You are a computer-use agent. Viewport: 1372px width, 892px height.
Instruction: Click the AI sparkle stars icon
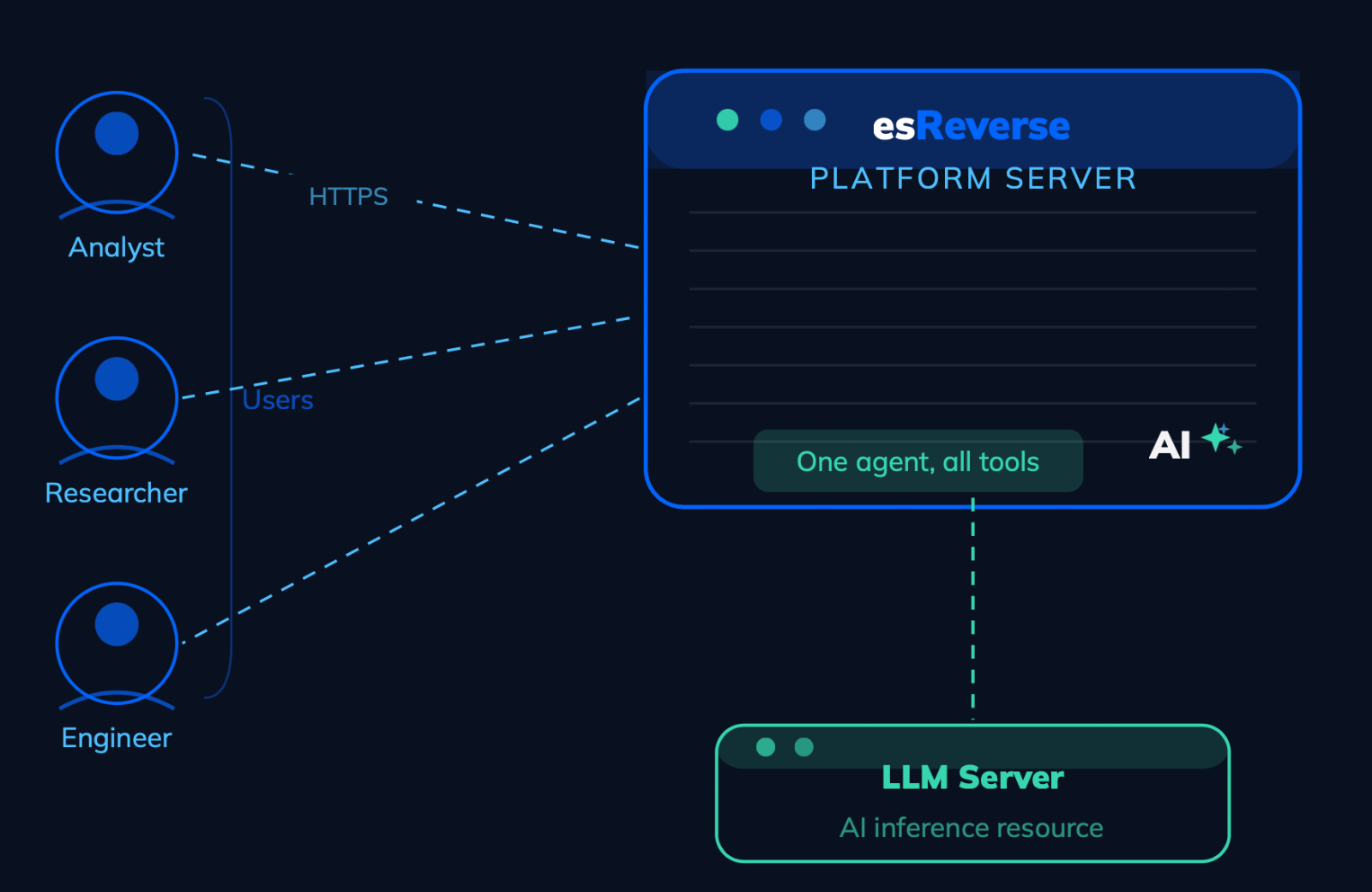tap(1221, 438)
